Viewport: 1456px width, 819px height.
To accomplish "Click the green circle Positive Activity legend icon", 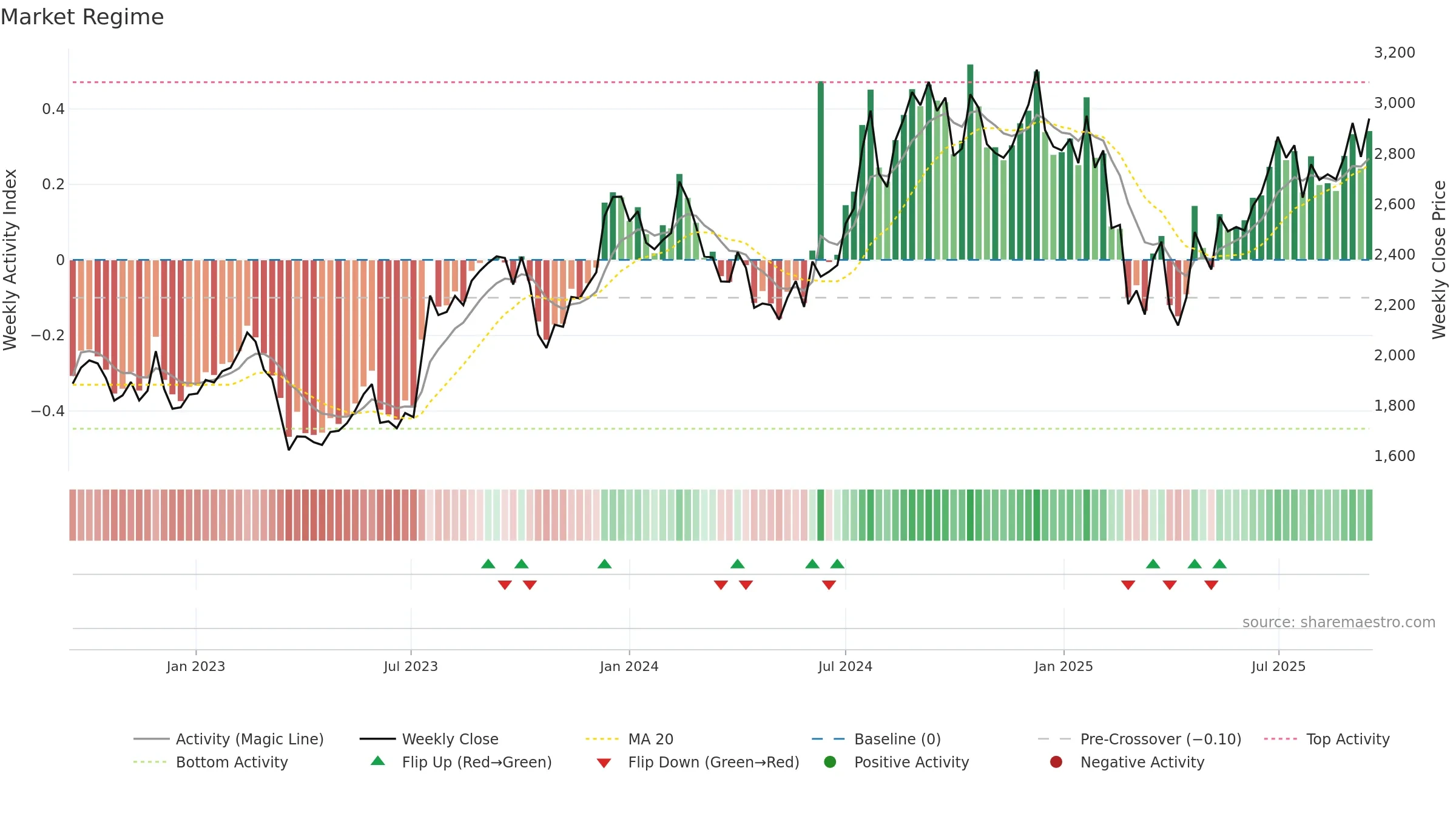I will (x=830, y=762).
